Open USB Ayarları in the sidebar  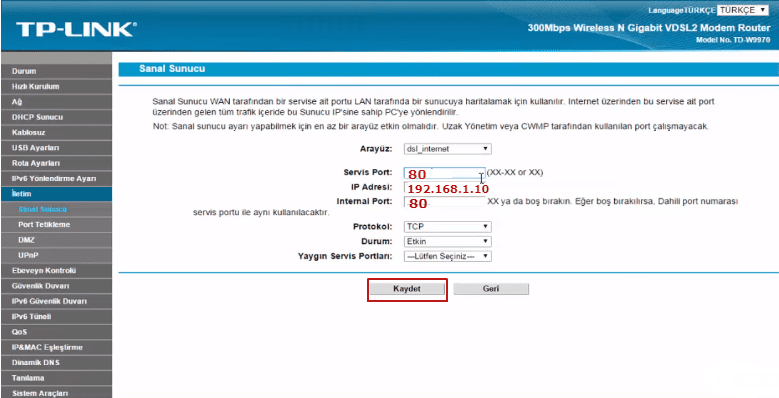(56, 148)
